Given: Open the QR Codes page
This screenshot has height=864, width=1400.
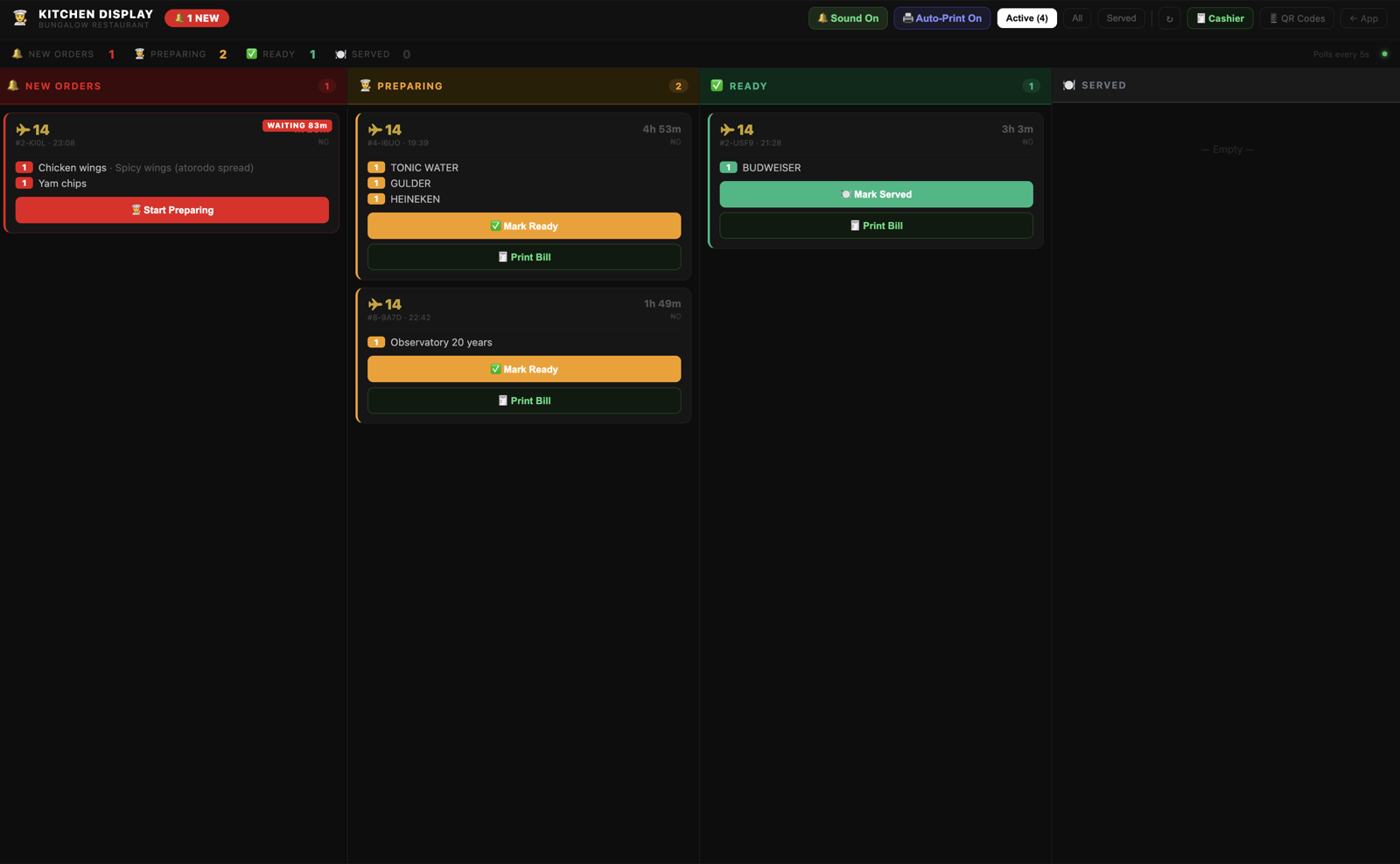Looking at the screenshot, I should 1297,18.
